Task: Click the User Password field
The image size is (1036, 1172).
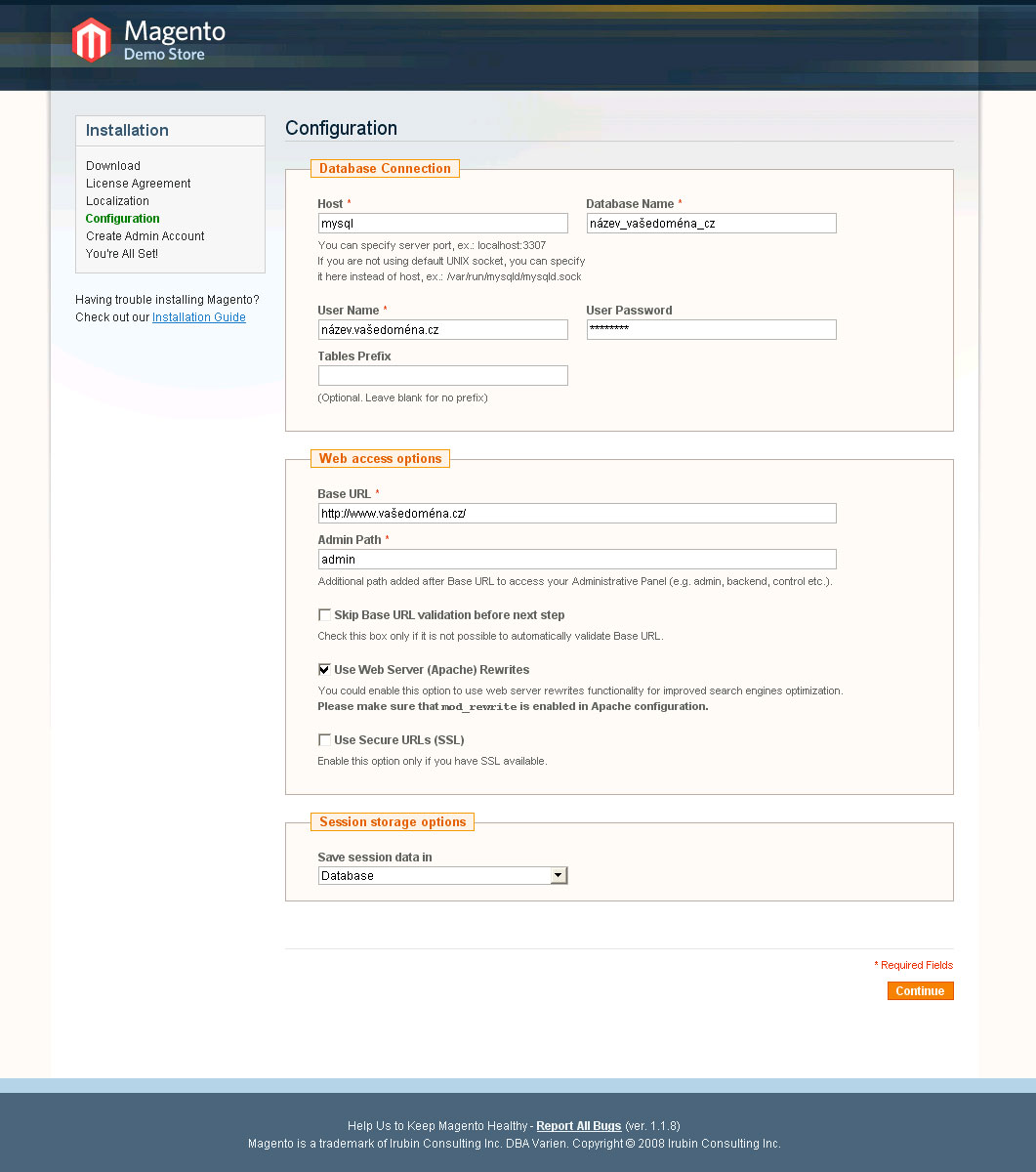Action: (x=712, y=329)
